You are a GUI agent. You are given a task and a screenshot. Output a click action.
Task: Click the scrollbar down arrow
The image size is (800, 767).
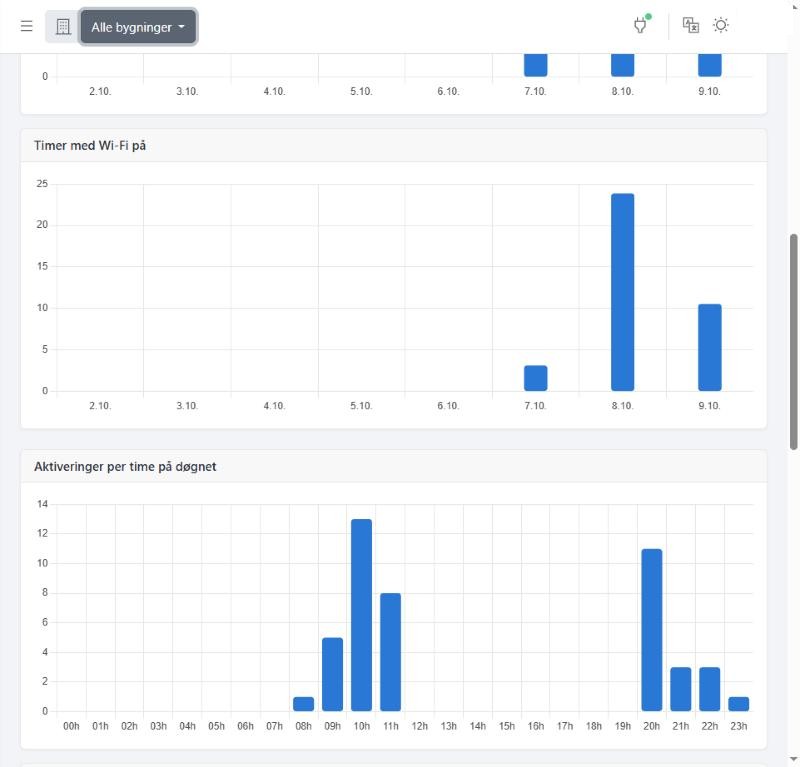(x=793, y=759)
